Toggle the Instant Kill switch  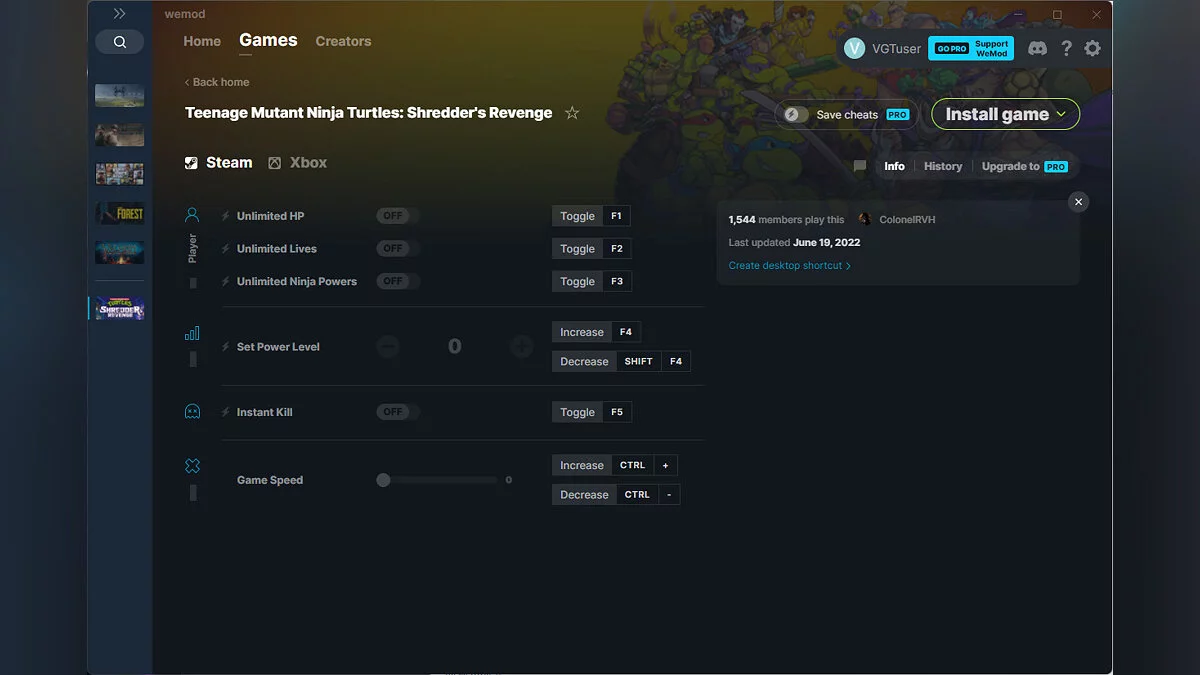click(x=398, y=412)
